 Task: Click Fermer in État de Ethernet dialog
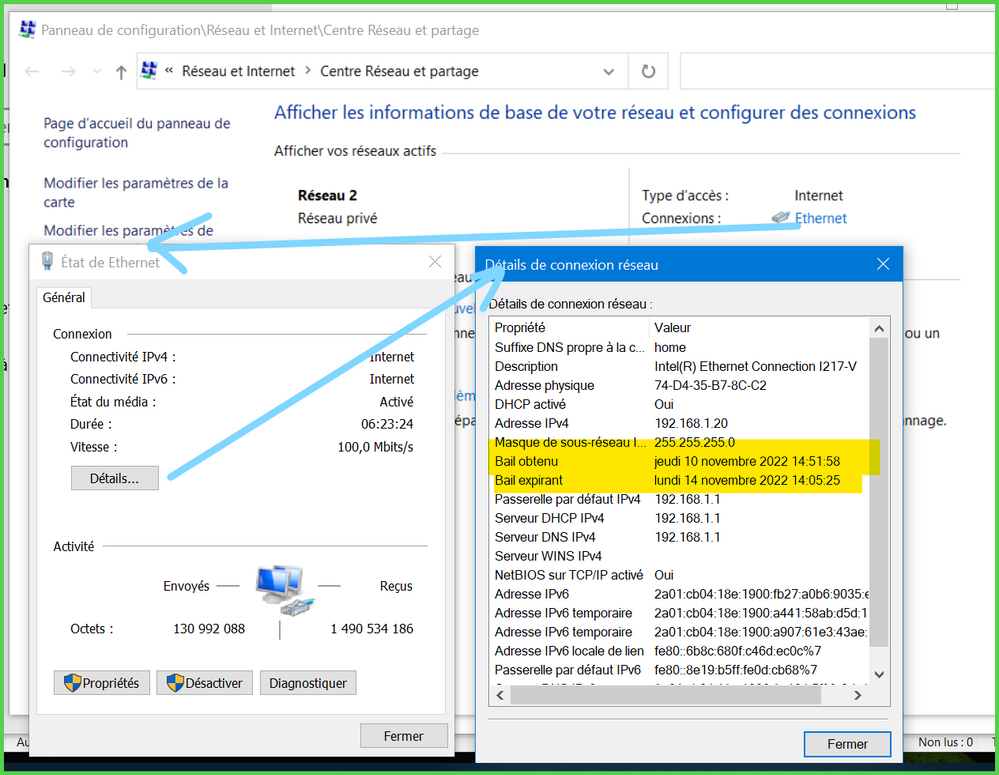click(x=403, y=735)
